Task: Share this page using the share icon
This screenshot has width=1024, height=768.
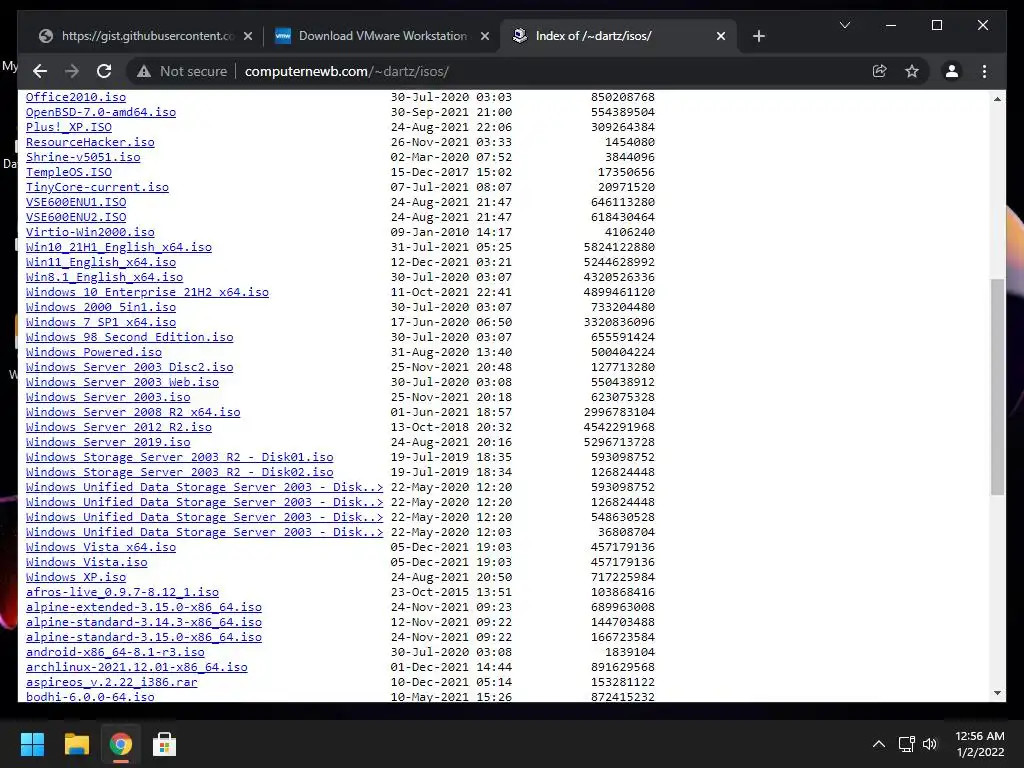Action: click(880, 71)
